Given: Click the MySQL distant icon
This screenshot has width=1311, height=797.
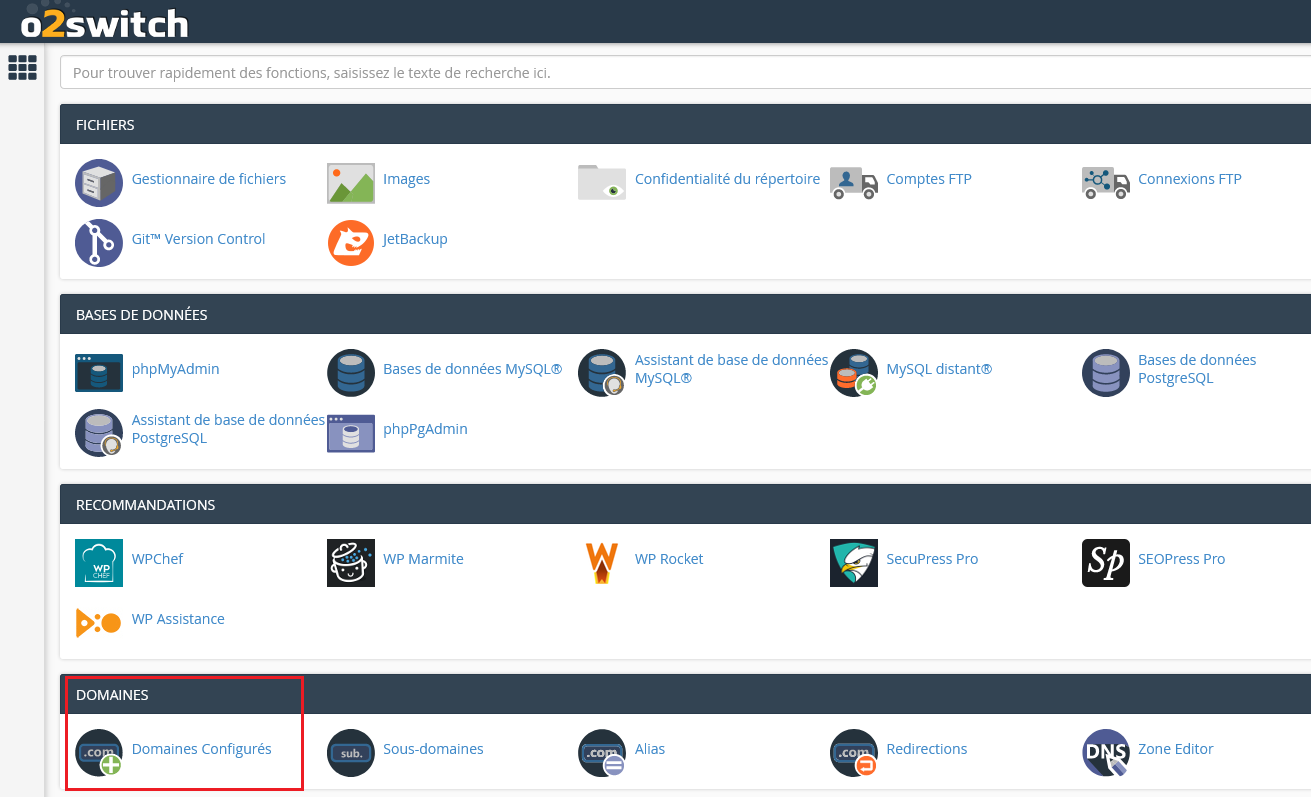Looking at the screenshot, I should point(854,373).
